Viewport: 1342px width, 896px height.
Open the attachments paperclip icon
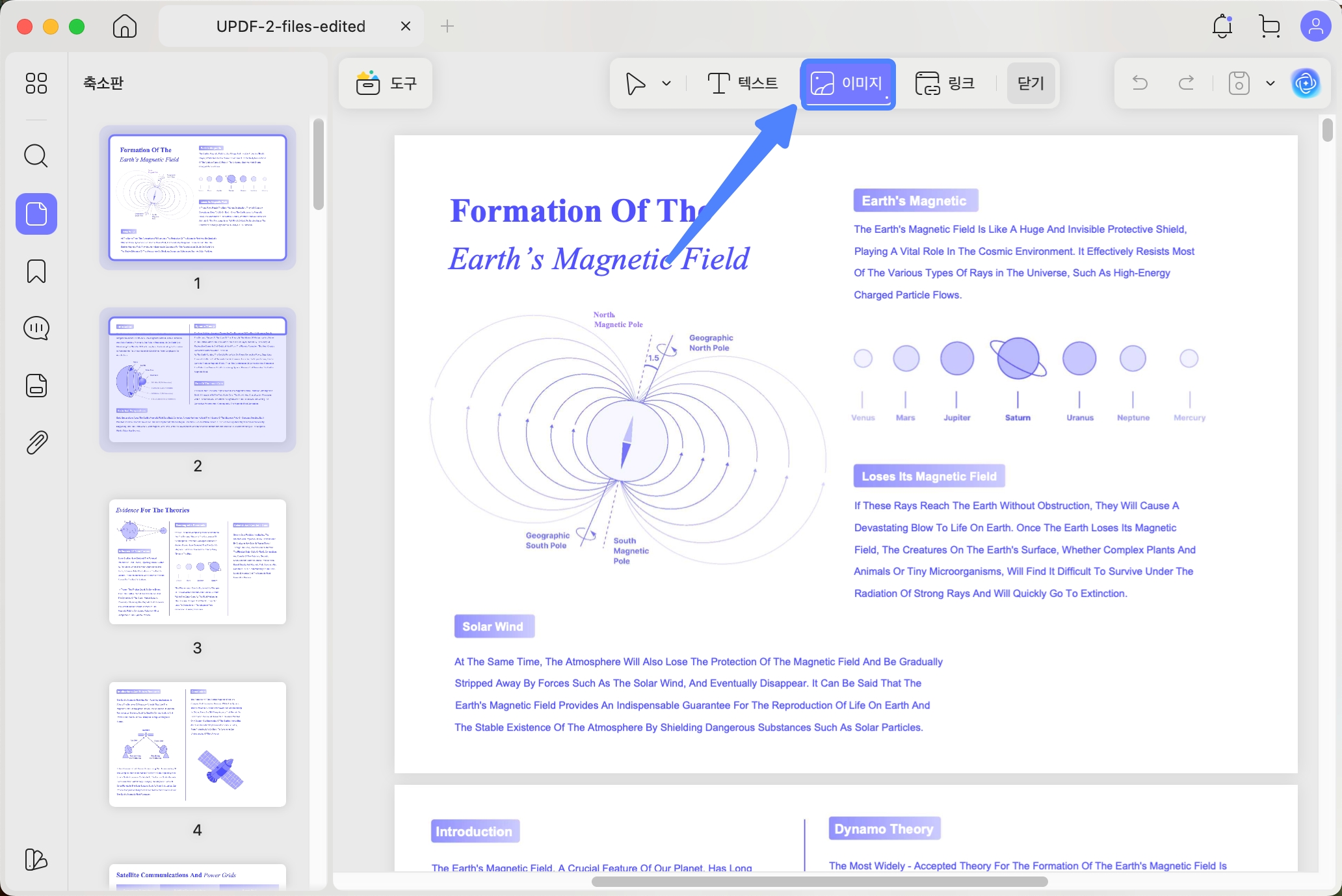pyautogui.click(x=36, y=443)
